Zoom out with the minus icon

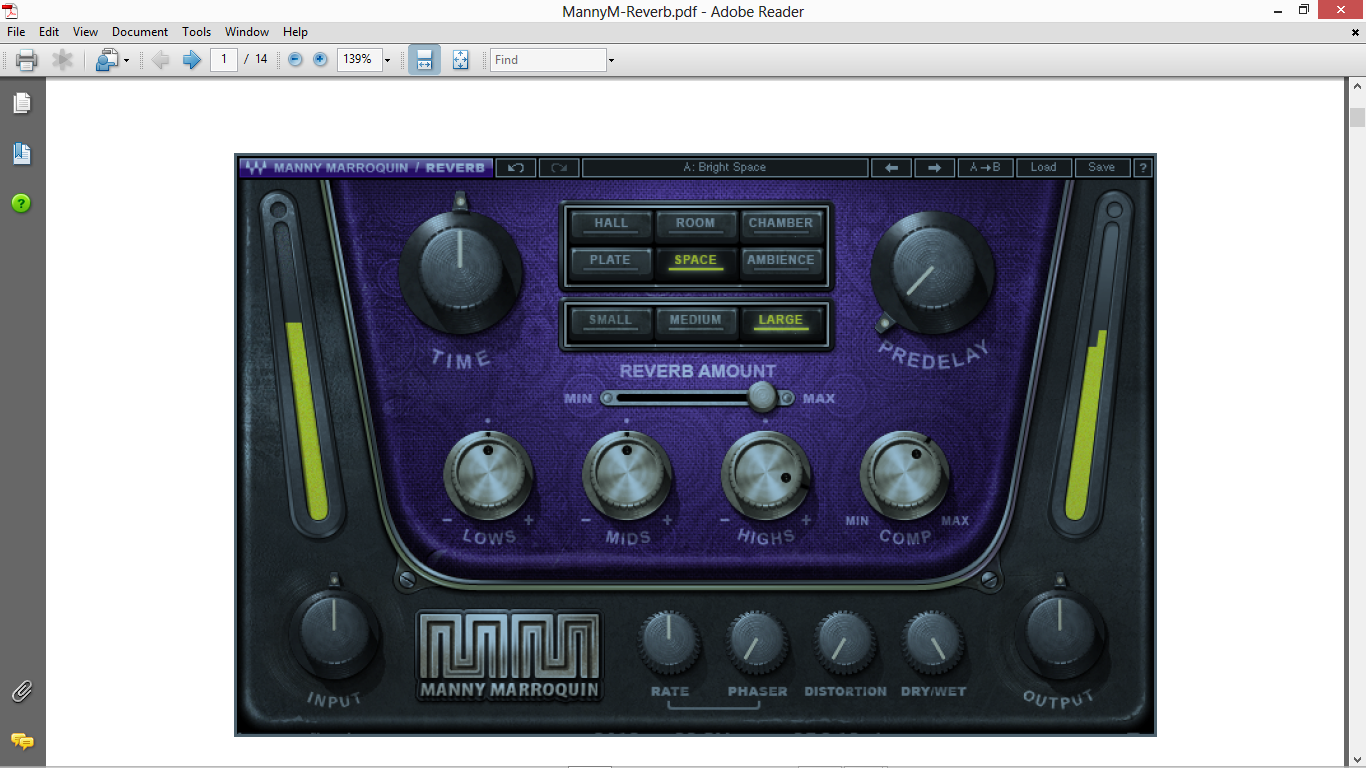click(x=295, y=60)
